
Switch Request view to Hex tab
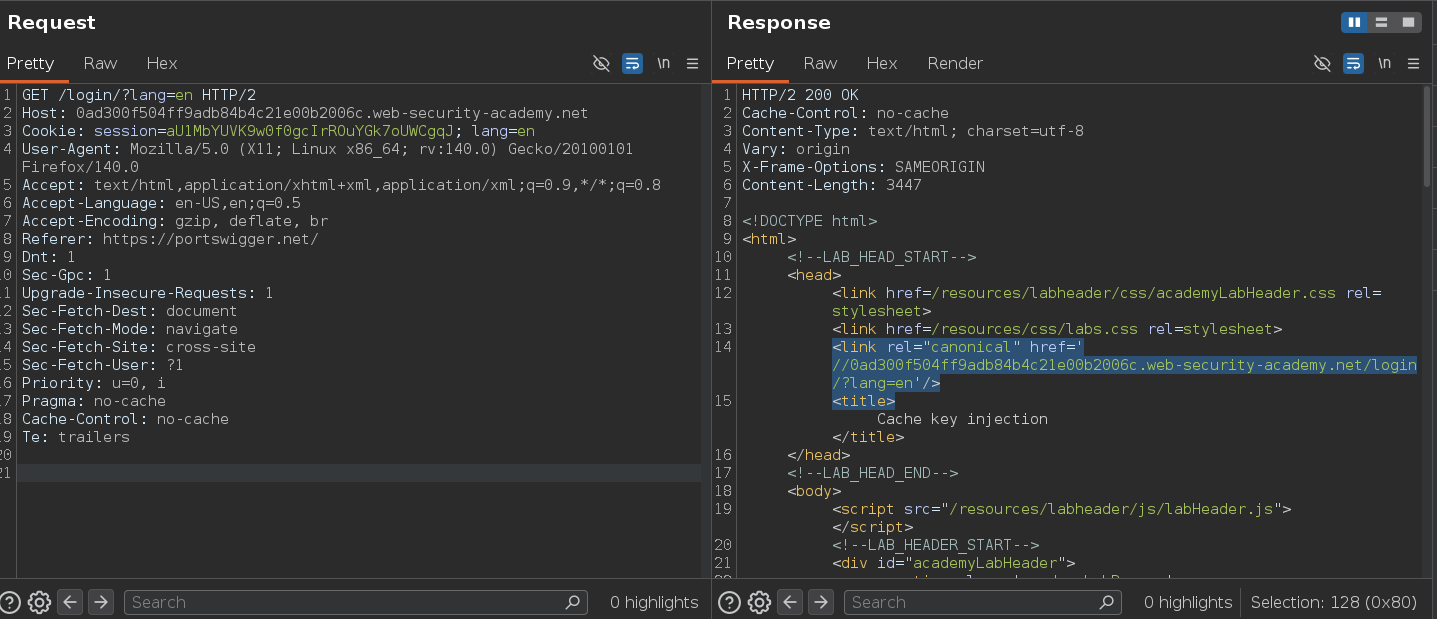pyautogui.click(x=161, y=63)
